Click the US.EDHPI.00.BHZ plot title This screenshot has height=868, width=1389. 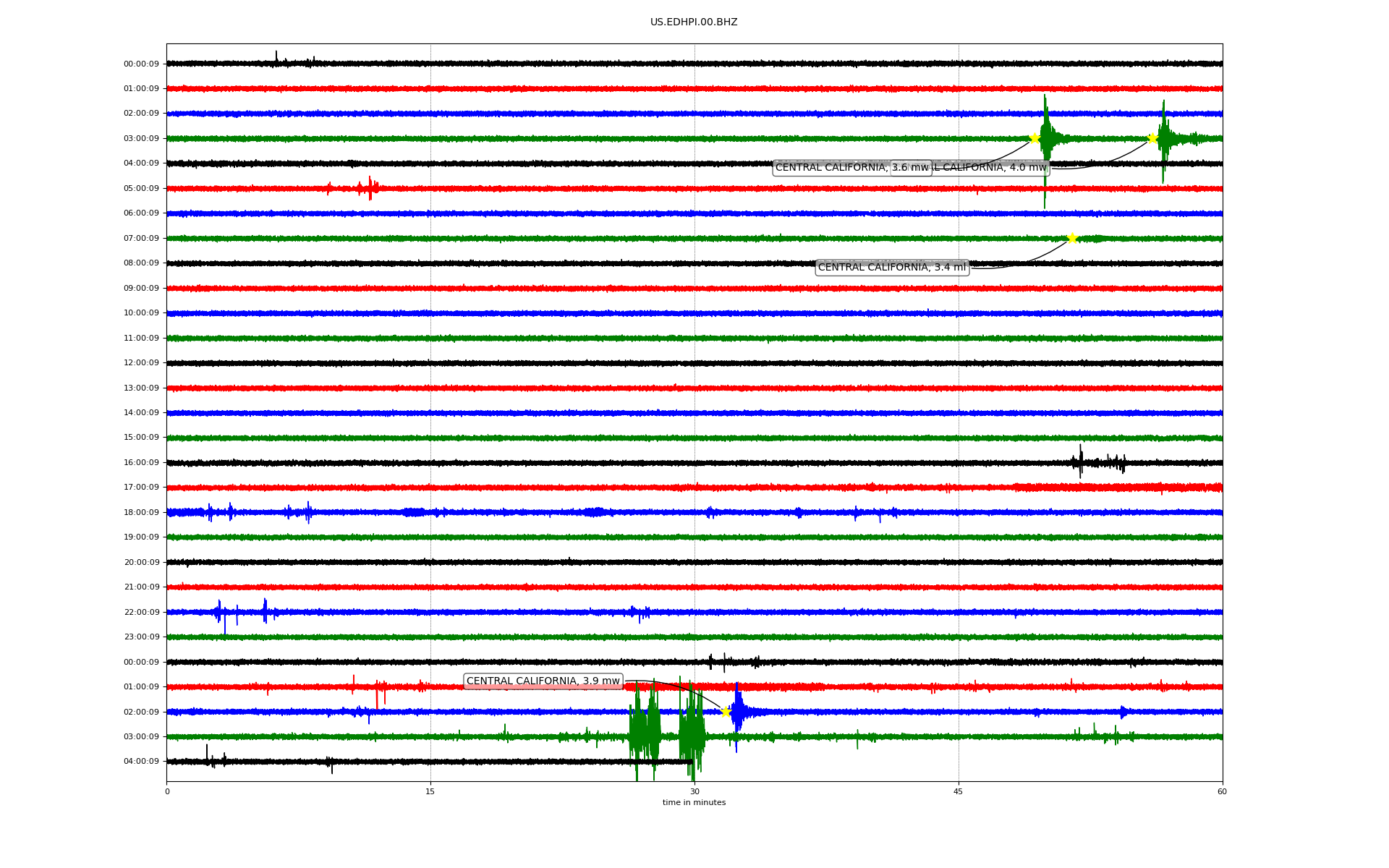(694, 22)
